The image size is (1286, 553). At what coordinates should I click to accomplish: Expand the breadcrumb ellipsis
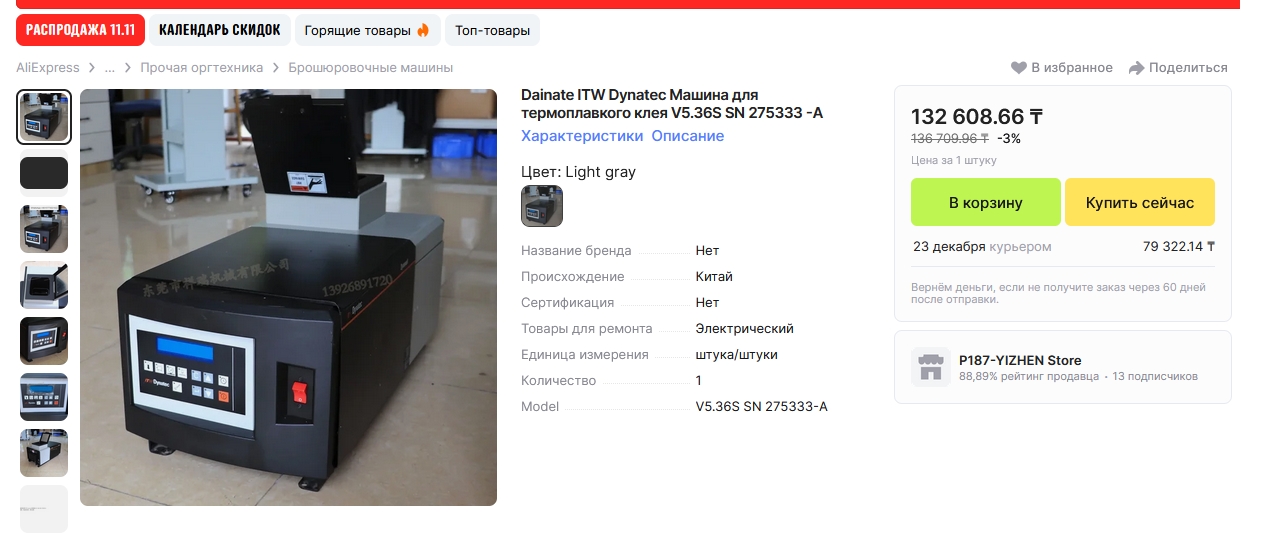point(110,68)
